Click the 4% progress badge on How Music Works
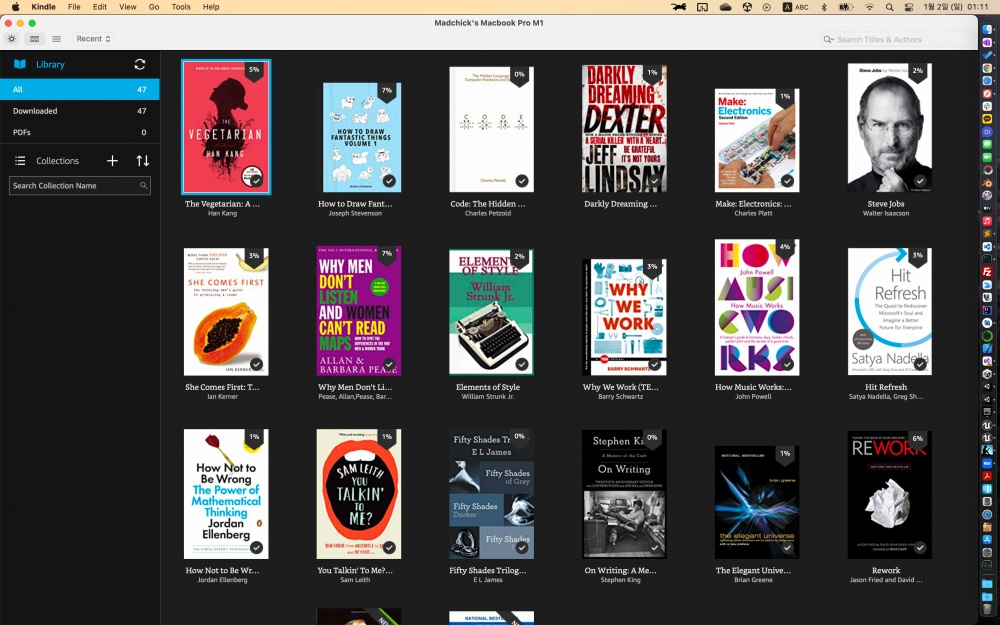This screenshot has width=1000, height=625. pos(784,248)
